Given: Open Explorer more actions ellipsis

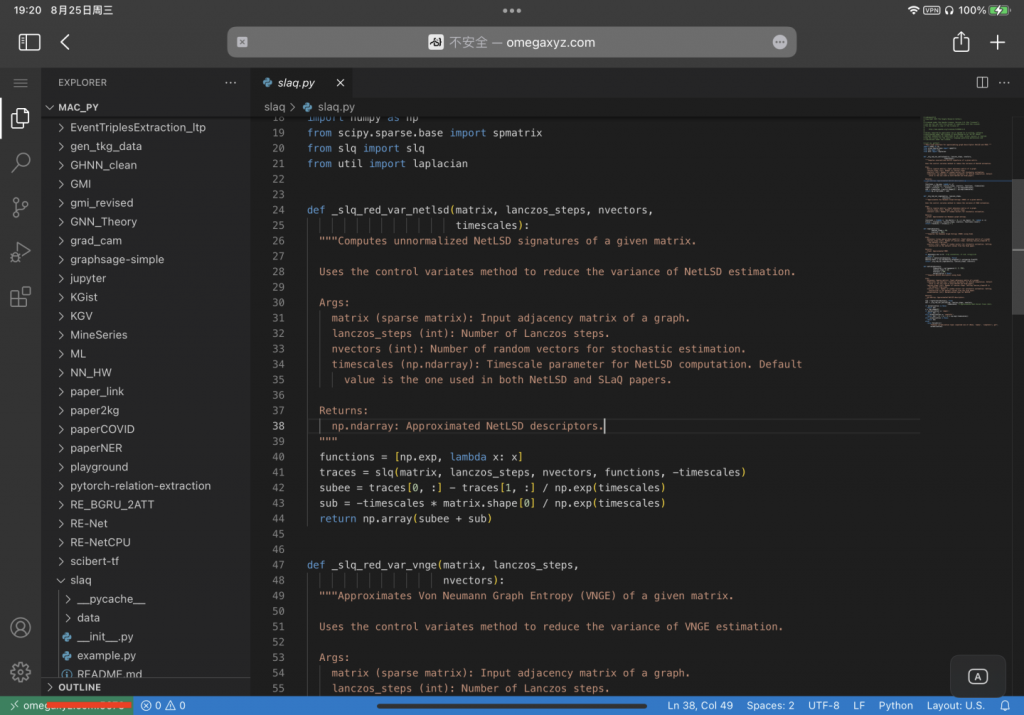Looking at the screenshot, I should pyautogui.click(x=231, y=83).
